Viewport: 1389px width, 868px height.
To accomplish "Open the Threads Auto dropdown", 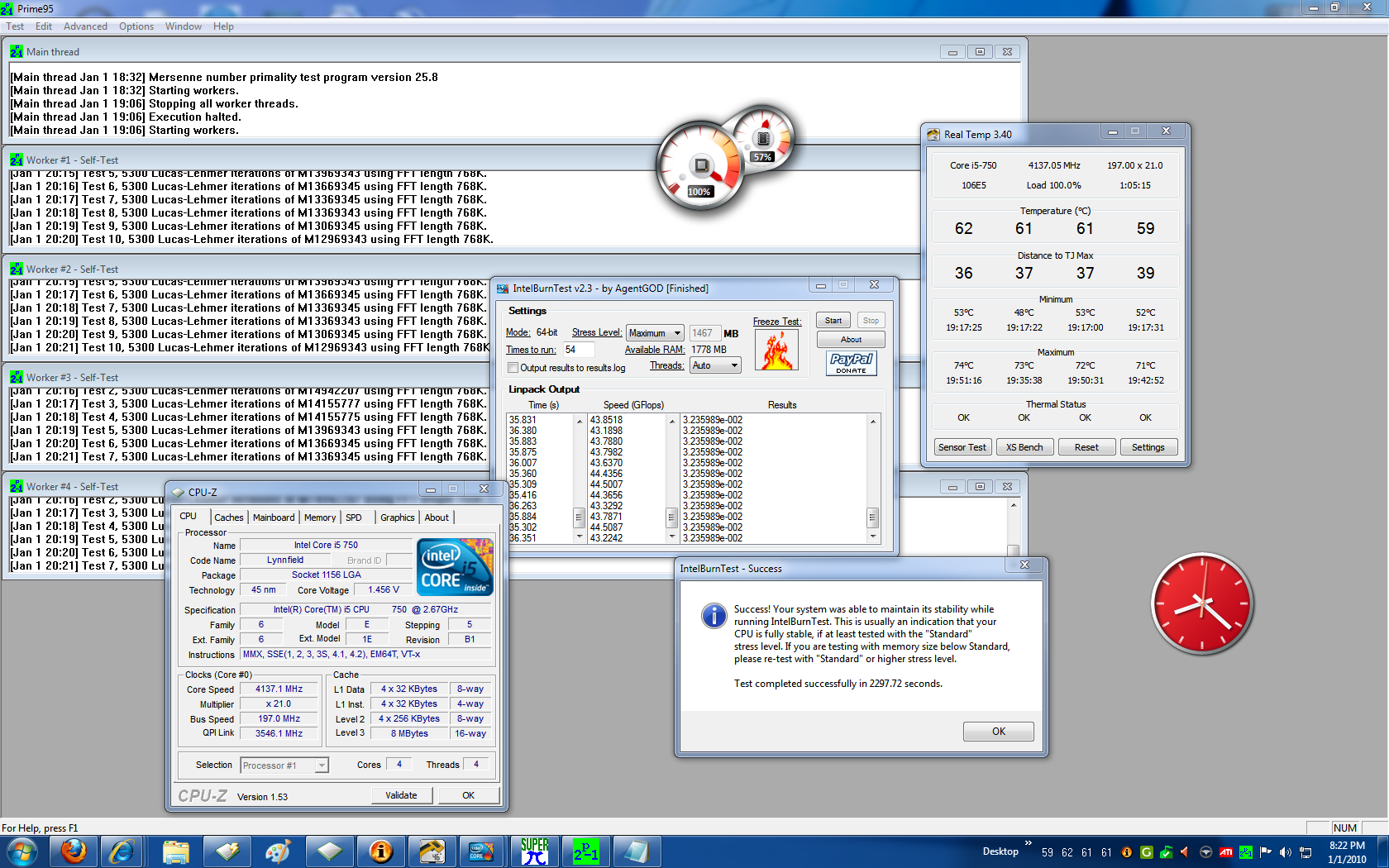I will point(715,365).
